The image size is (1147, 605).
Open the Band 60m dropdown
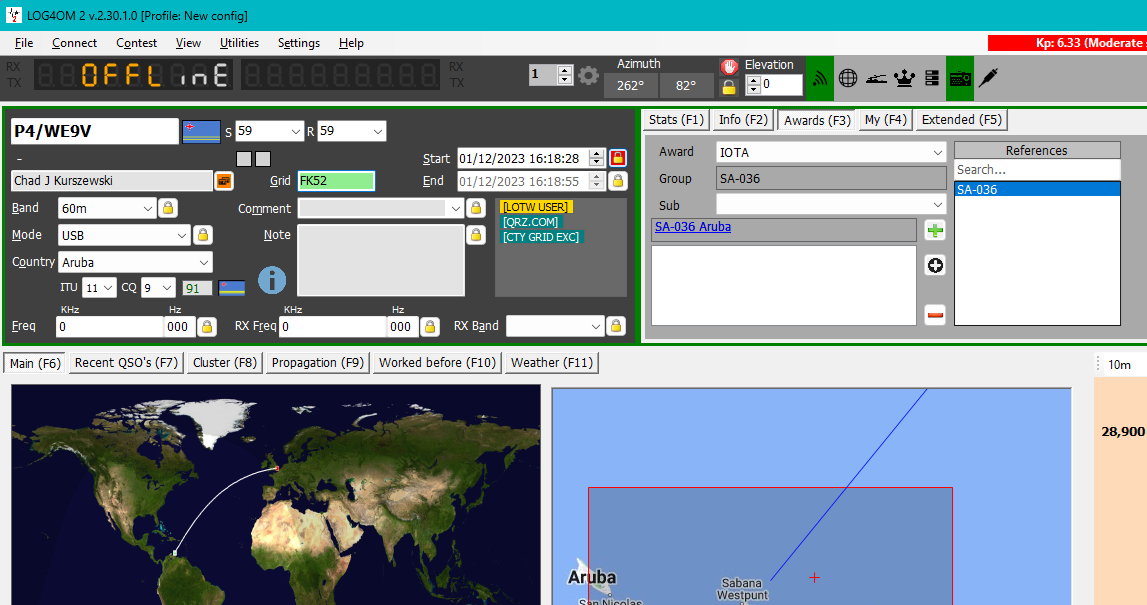(x=147, y=208)
